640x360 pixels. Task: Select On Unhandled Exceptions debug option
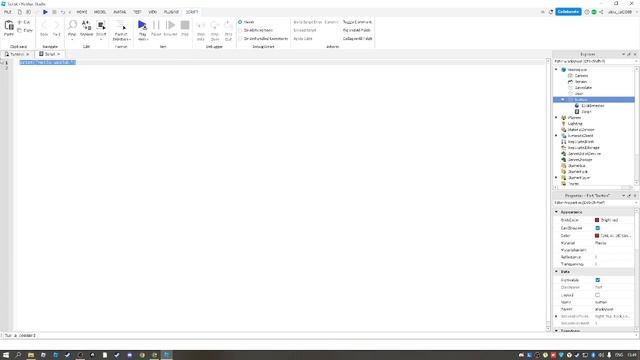240,38
